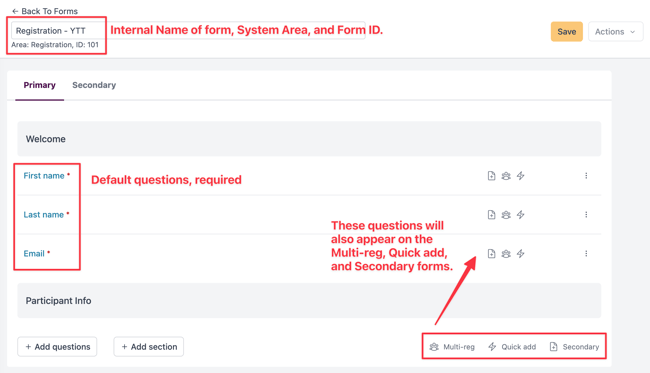This screenshot has width=650, height=373.
Task: Toggle Secondary form icon on Last name row
Action: click(x=491, y=215)
